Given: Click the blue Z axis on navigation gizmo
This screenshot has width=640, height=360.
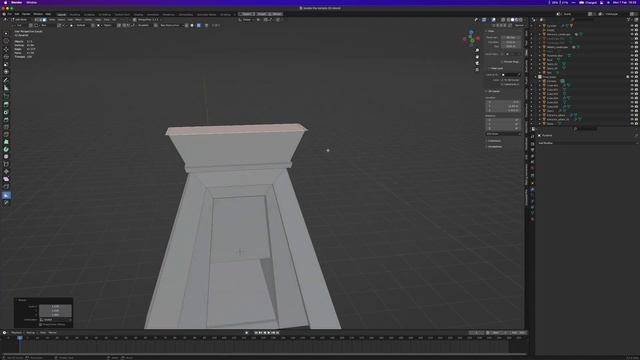Looking at the screenshot, I should 471,32.
